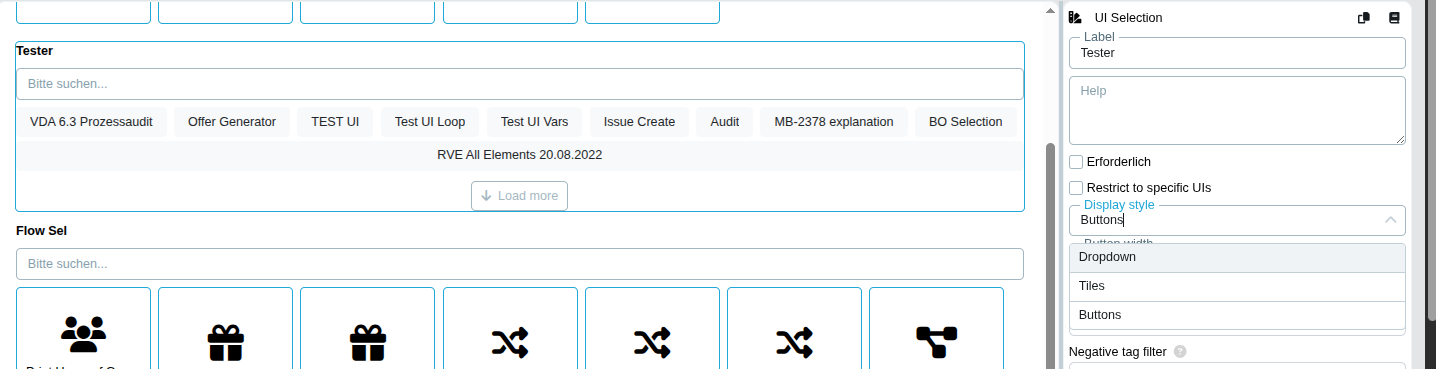The image size is (1436, 369).
Task: Click the Tester section heading
Action: click(35, 50)
